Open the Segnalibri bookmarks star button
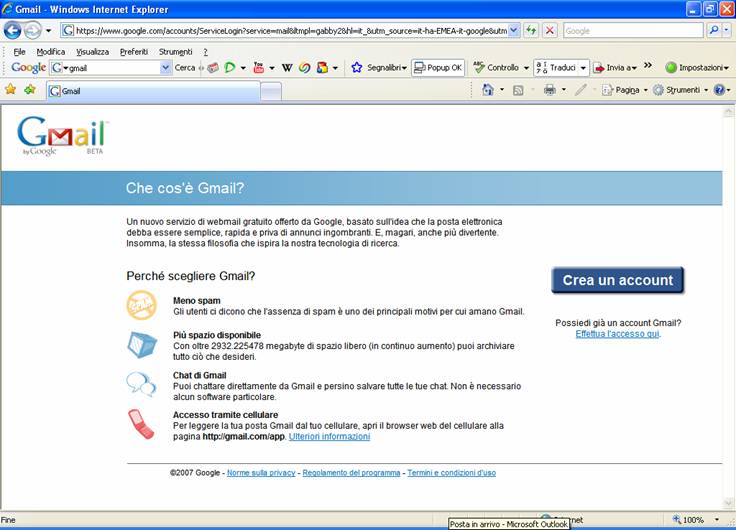The image size is (736, 530). point(379,68)
